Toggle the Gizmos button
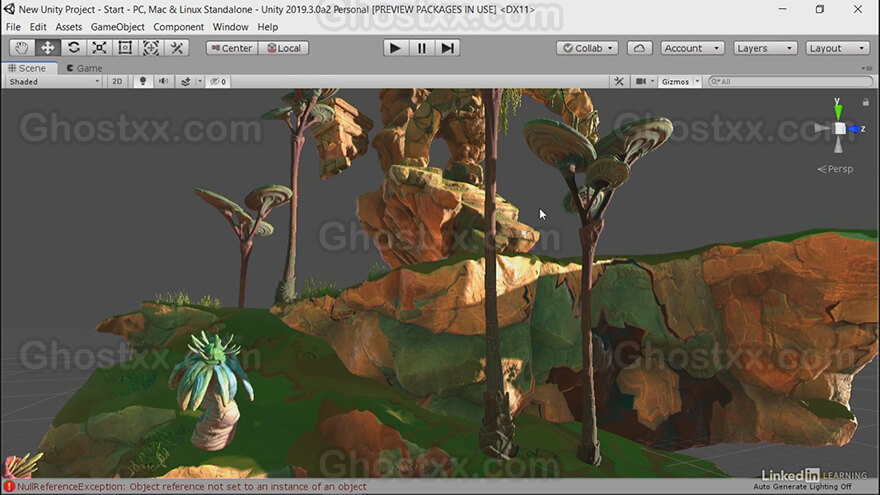The image size is (880, 495). [675, 81]
